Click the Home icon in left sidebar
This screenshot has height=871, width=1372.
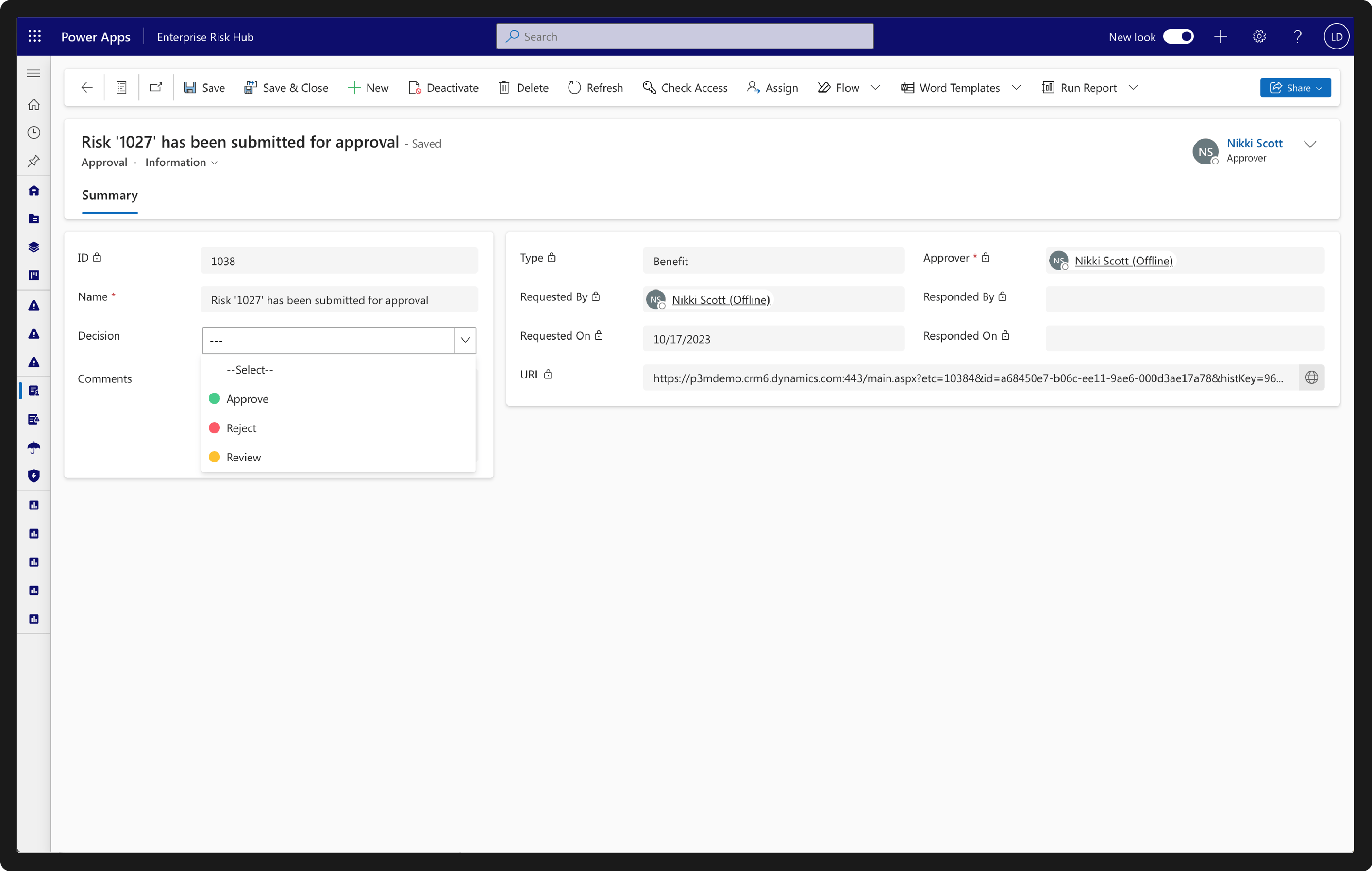point(33,105)
